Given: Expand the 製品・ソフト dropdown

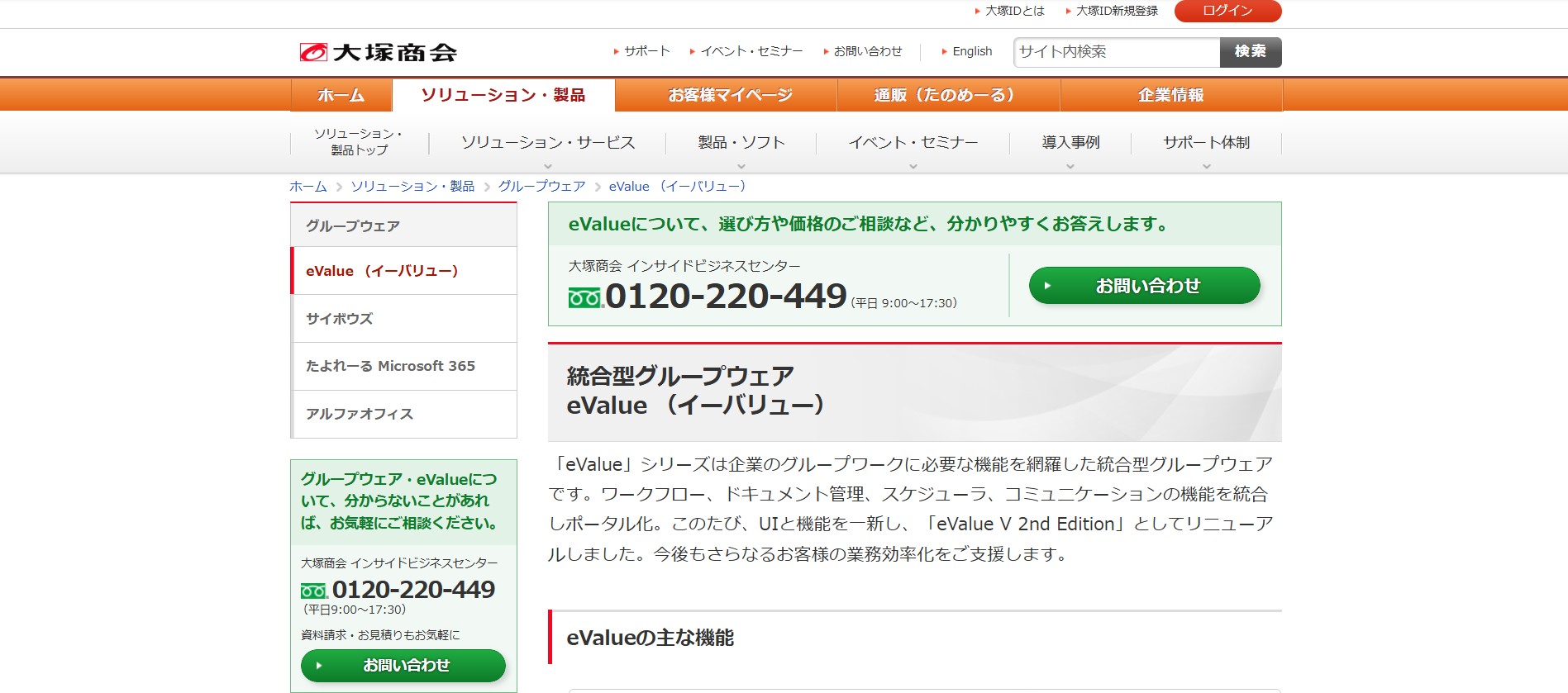Looking at the screenshot, I should [741, 143].
